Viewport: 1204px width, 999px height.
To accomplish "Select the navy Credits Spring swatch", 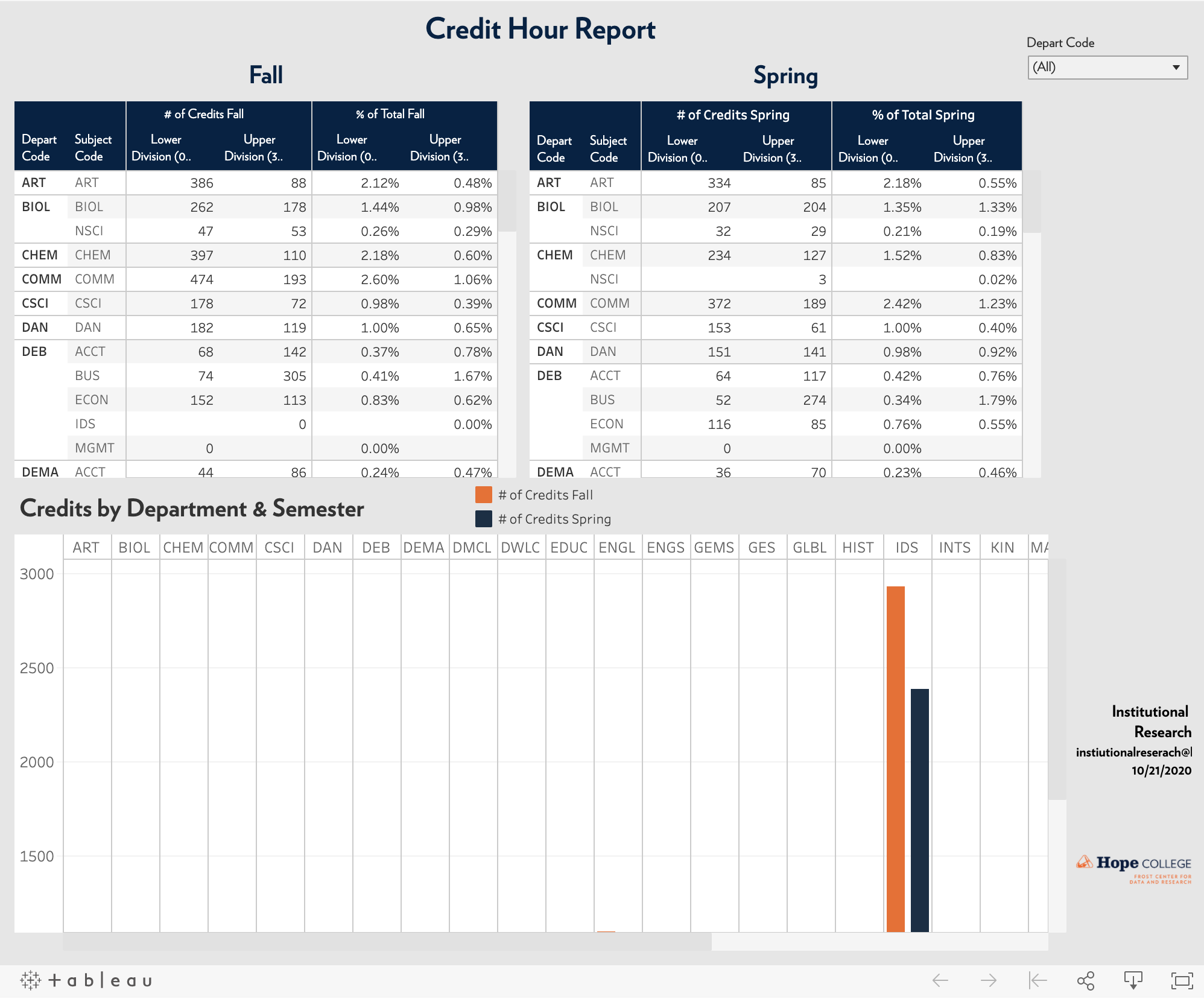I will 484,519.
